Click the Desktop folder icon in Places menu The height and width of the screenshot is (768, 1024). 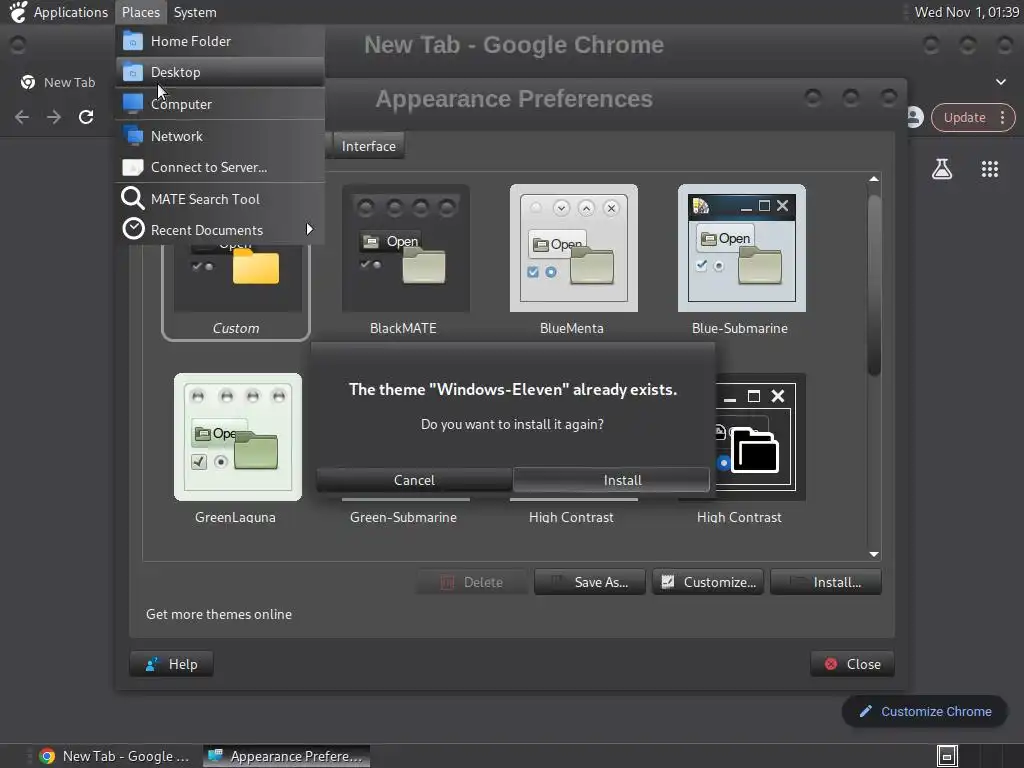[x=133, y=72]
